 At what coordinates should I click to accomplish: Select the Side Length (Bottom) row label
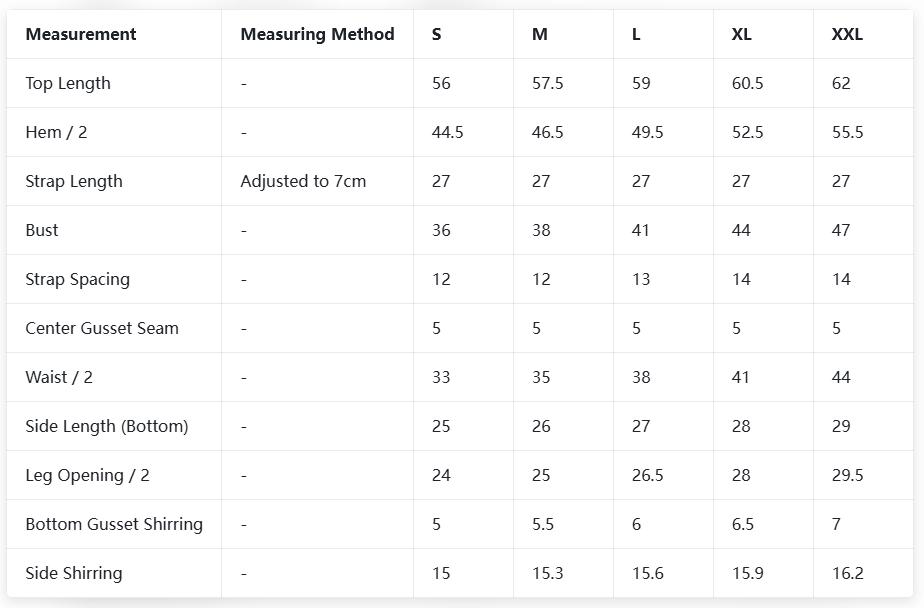[107, 426]
